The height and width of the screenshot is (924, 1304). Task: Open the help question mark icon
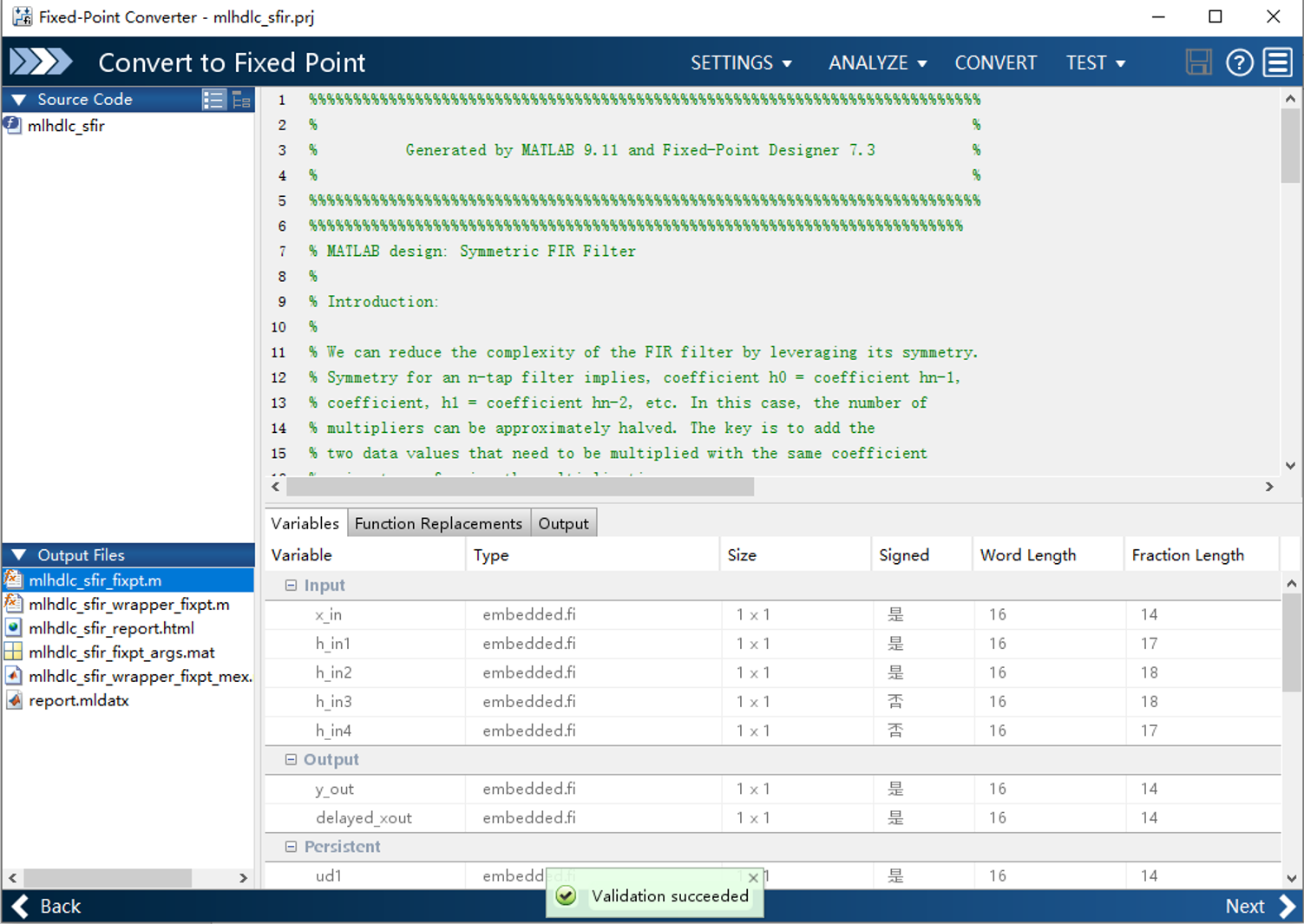(1239, 62)
